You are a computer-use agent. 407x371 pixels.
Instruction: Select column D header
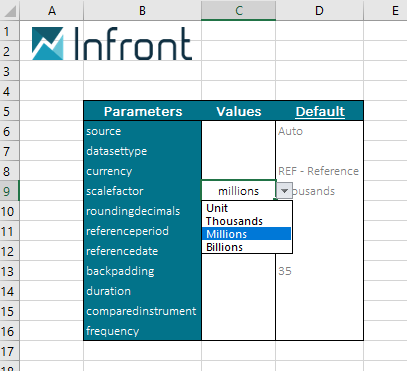point(319,10)
